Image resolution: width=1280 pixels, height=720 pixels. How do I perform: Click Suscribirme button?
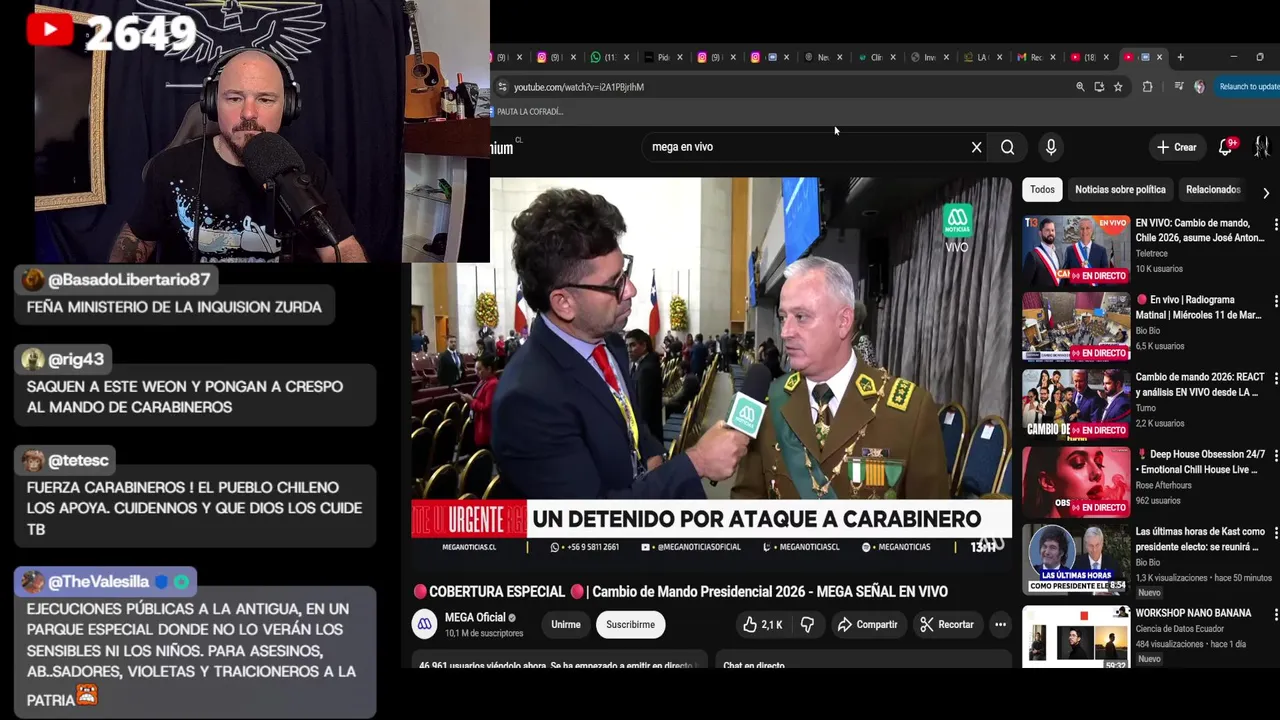click(630, 624)
